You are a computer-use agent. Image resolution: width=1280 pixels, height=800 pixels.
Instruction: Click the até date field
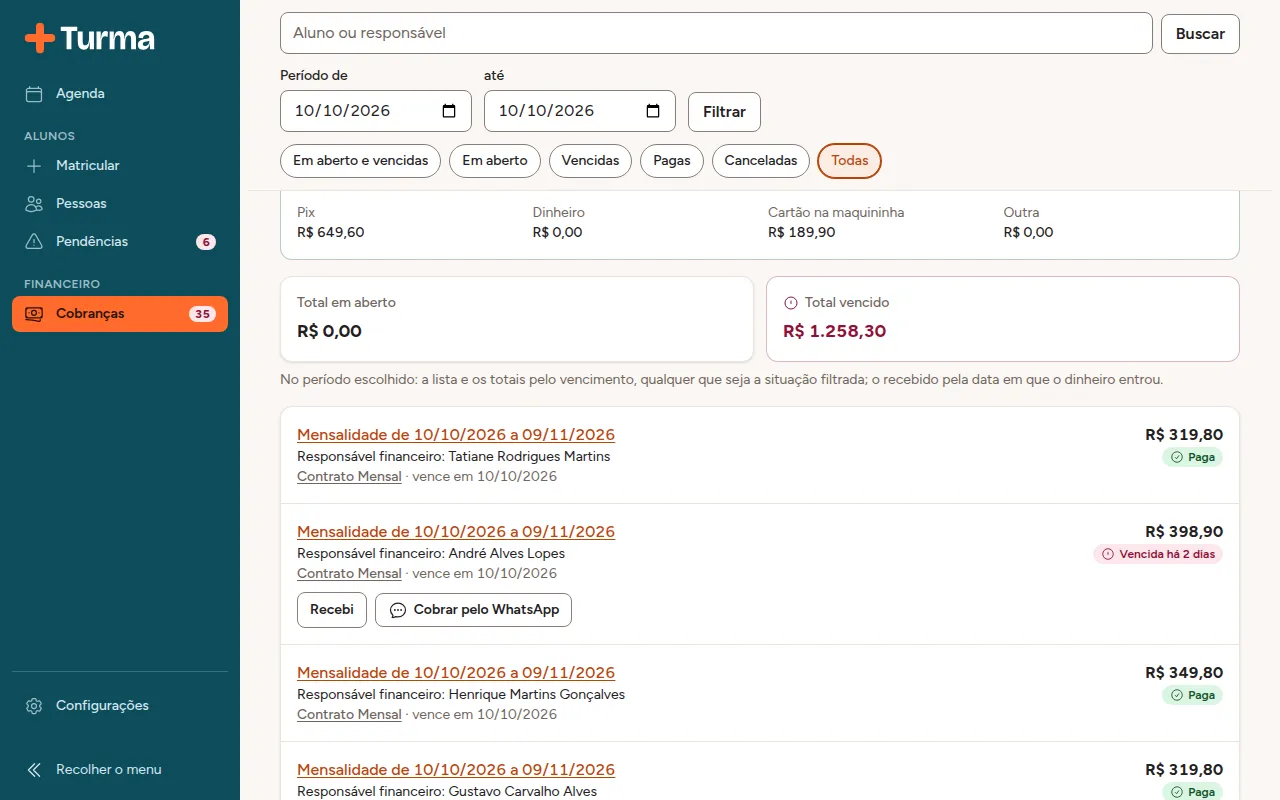[x=580, y=111]
